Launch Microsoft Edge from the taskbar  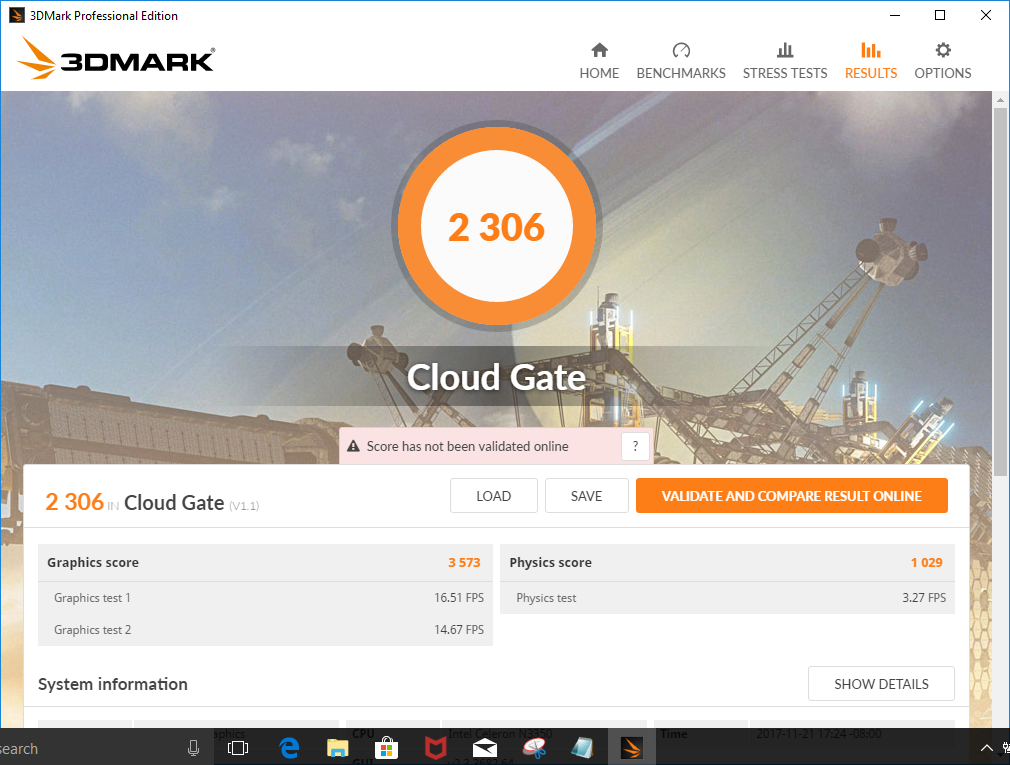[x=289, y=748]
